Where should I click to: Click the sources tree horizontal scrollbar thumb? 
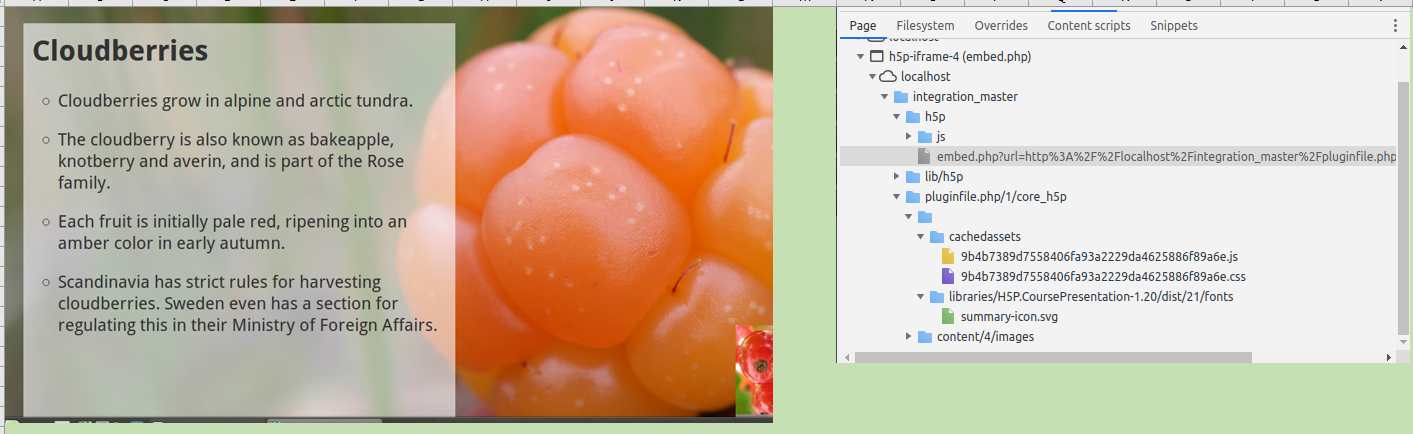[1054, 357]
